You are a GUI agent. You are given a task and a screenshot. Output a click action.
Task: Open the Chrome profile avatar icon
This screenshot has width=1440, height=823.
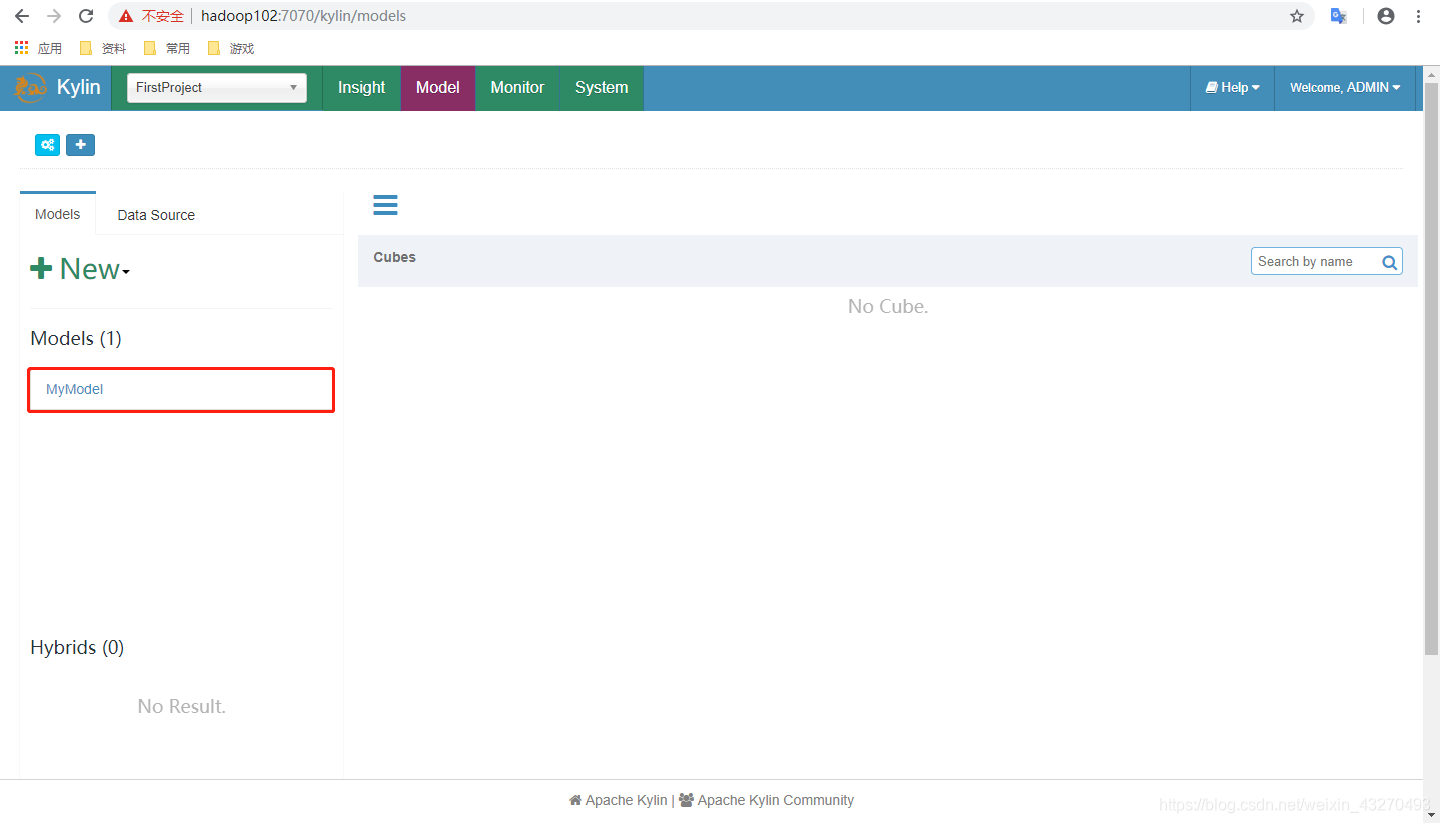(1386, 16)
